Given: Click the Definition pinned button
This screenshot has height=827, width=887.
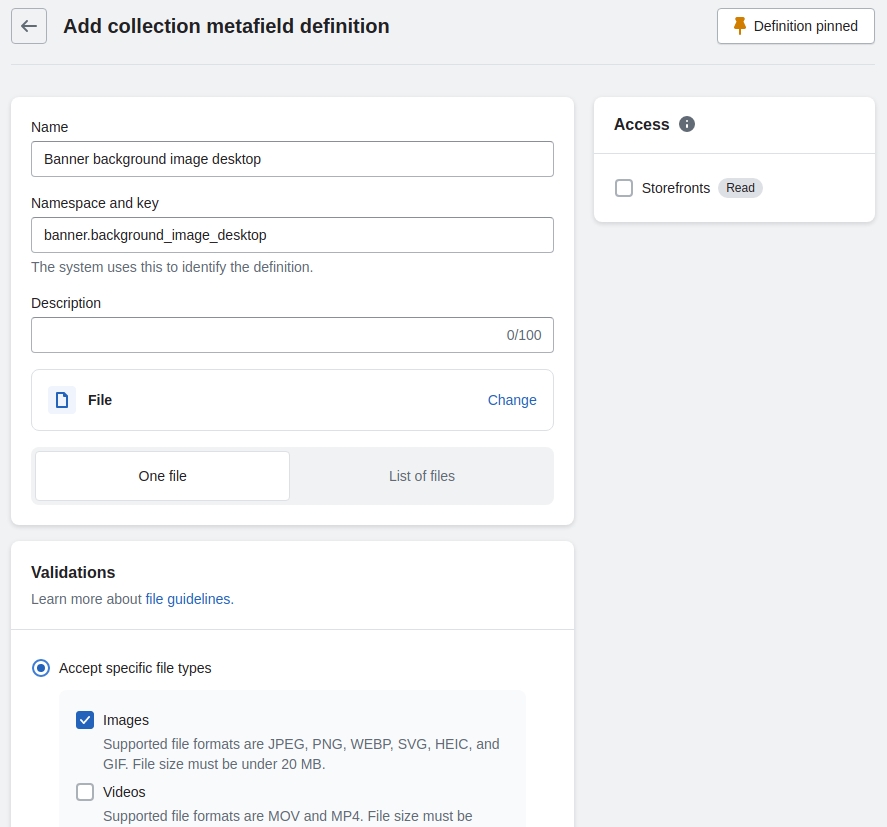Looking at the screenshot, I should tap(795, 26).
